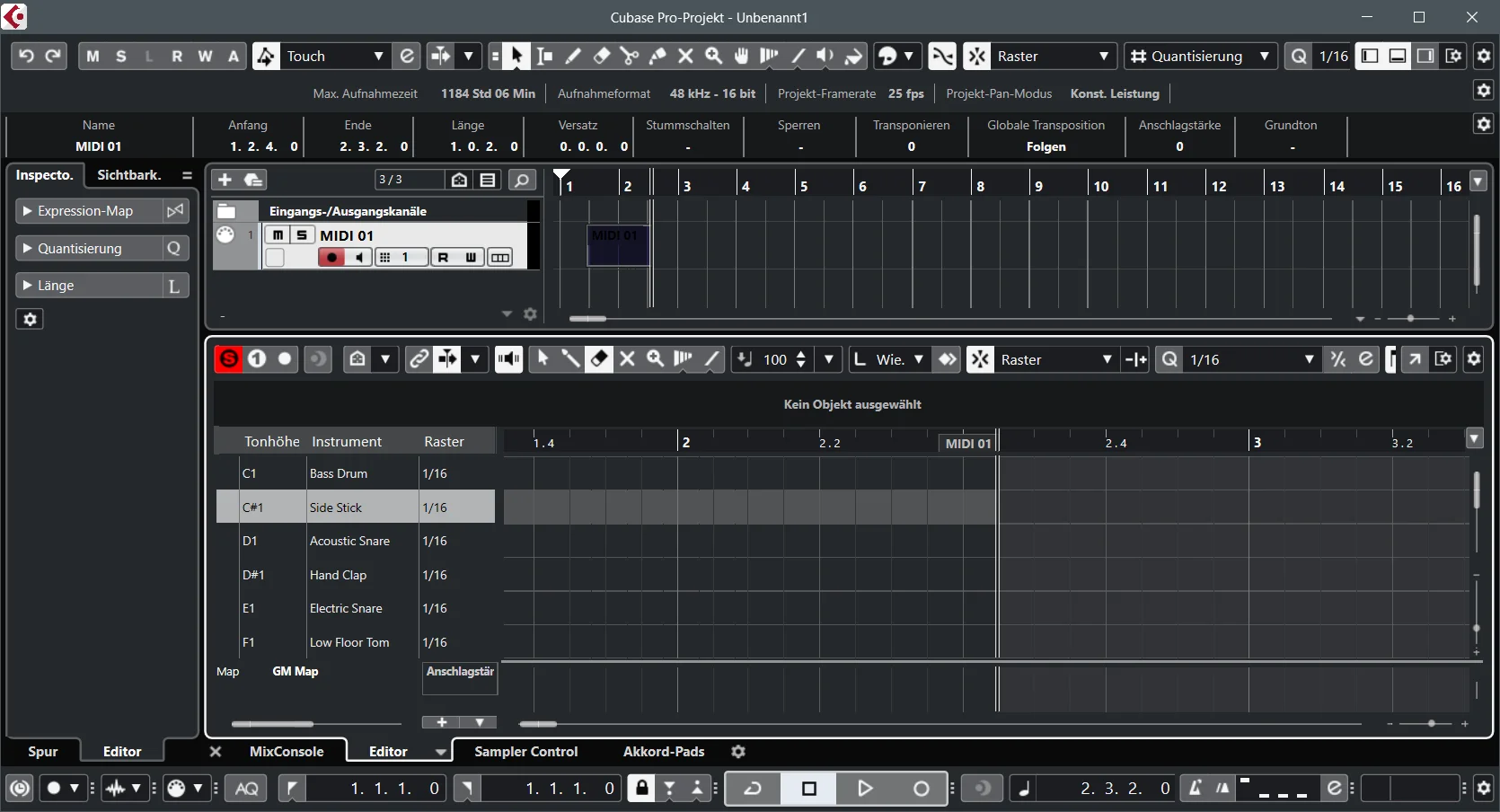Viewport: 1500px width, 812px height.
Task: Solo the MIDI 01 track
Action: [302, 234]
